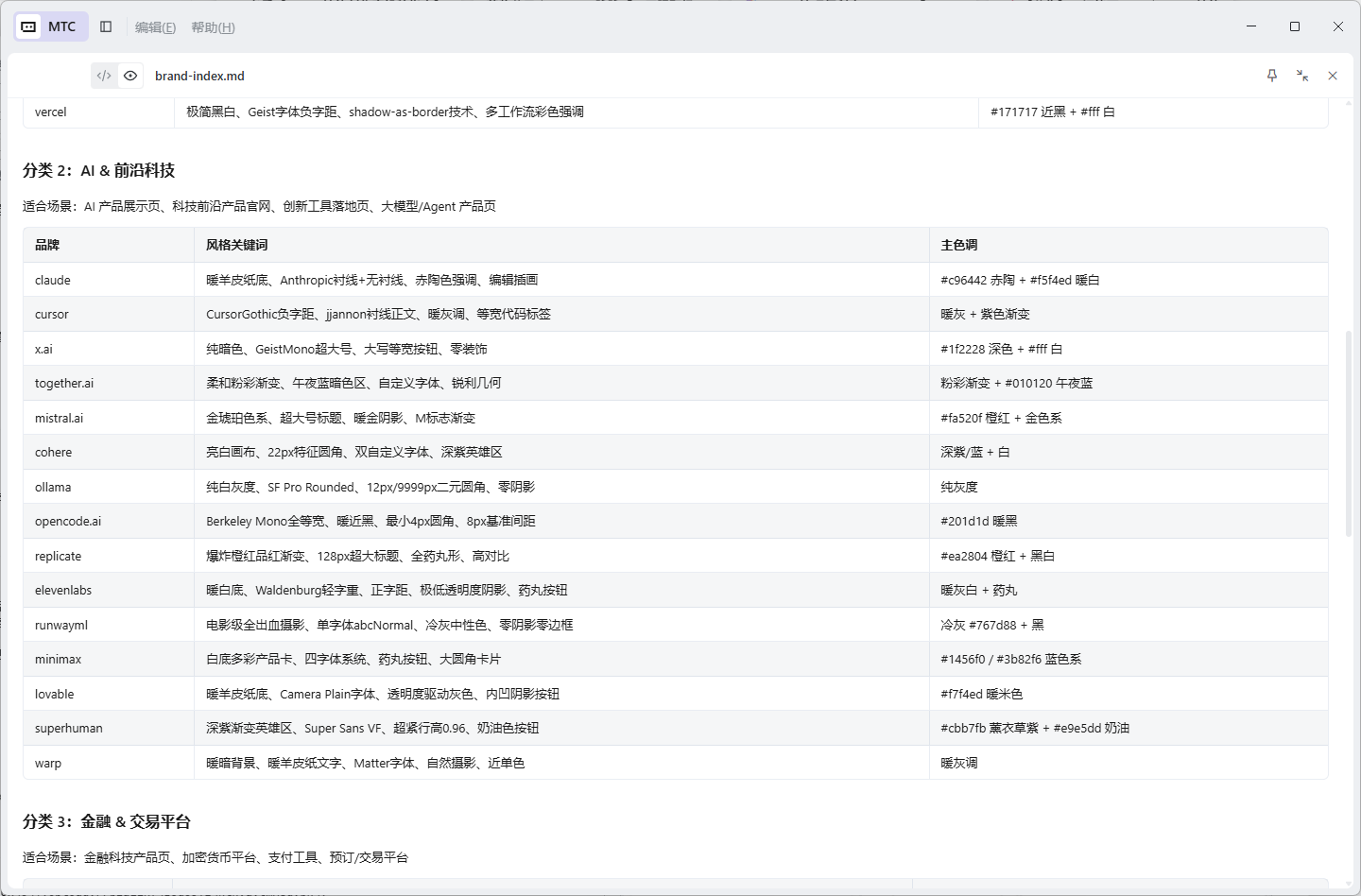Minimize the MTC window
Screen dimensions: 1361x896
1251,26
